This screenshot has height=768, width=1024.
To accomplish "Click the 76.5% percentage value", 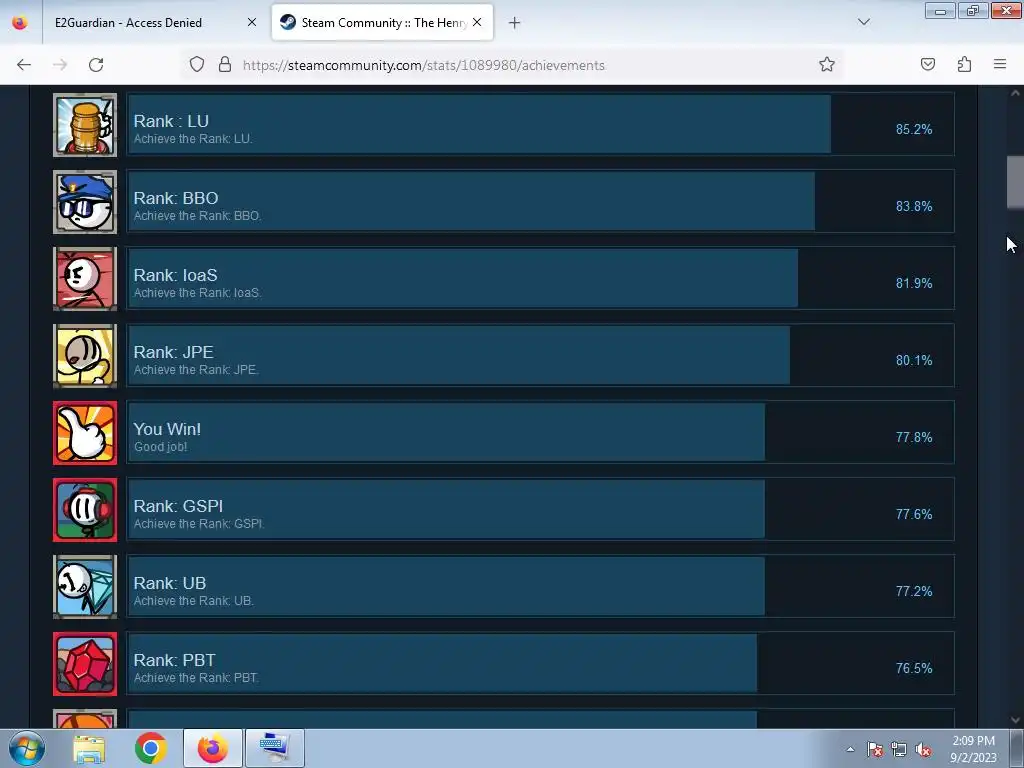I will (914, 669).
